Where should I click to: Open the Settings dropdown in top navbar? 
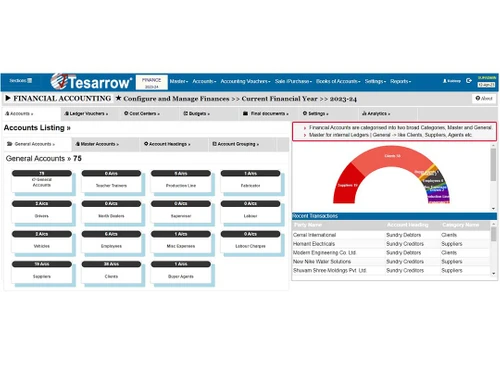[x=375, y=81]
